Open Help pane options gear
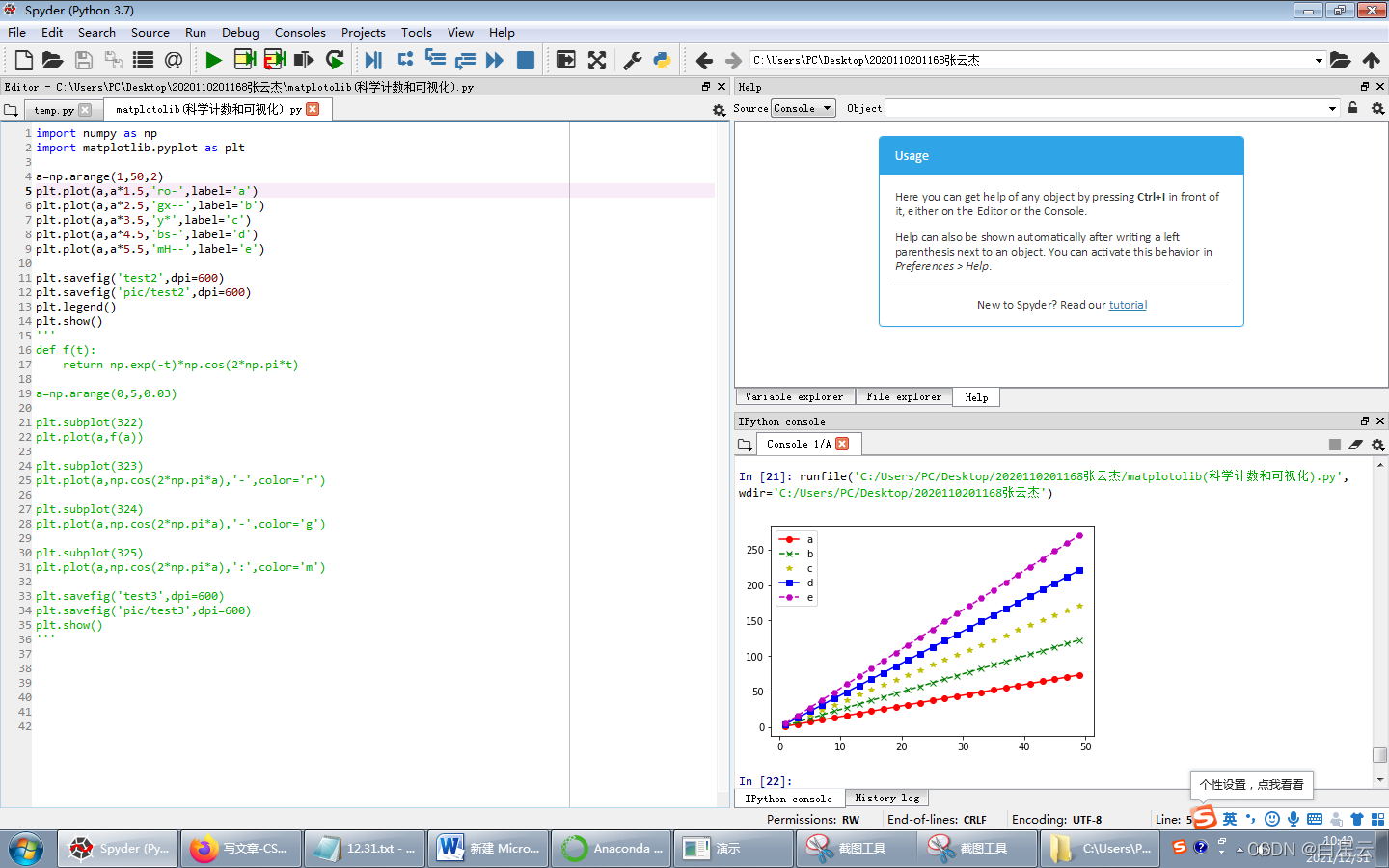Viewport: 1389px width, 868px height. [1377, 108]
